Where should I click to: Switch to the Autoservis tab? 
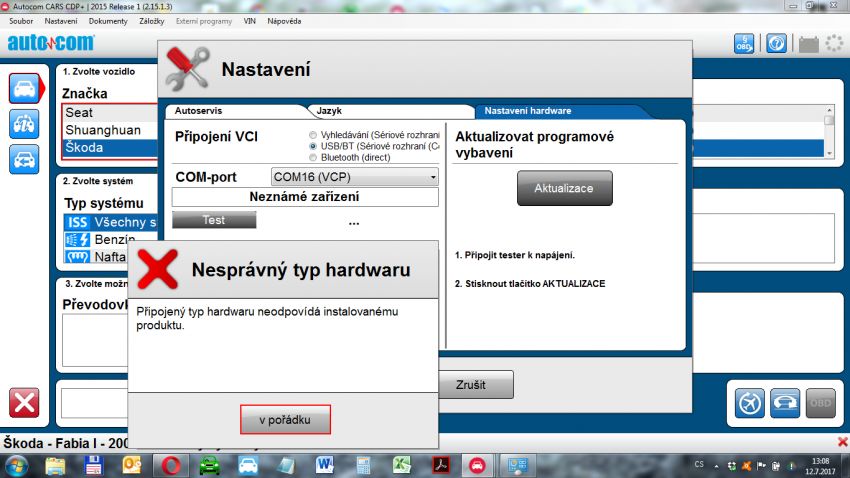click(236, 111)
